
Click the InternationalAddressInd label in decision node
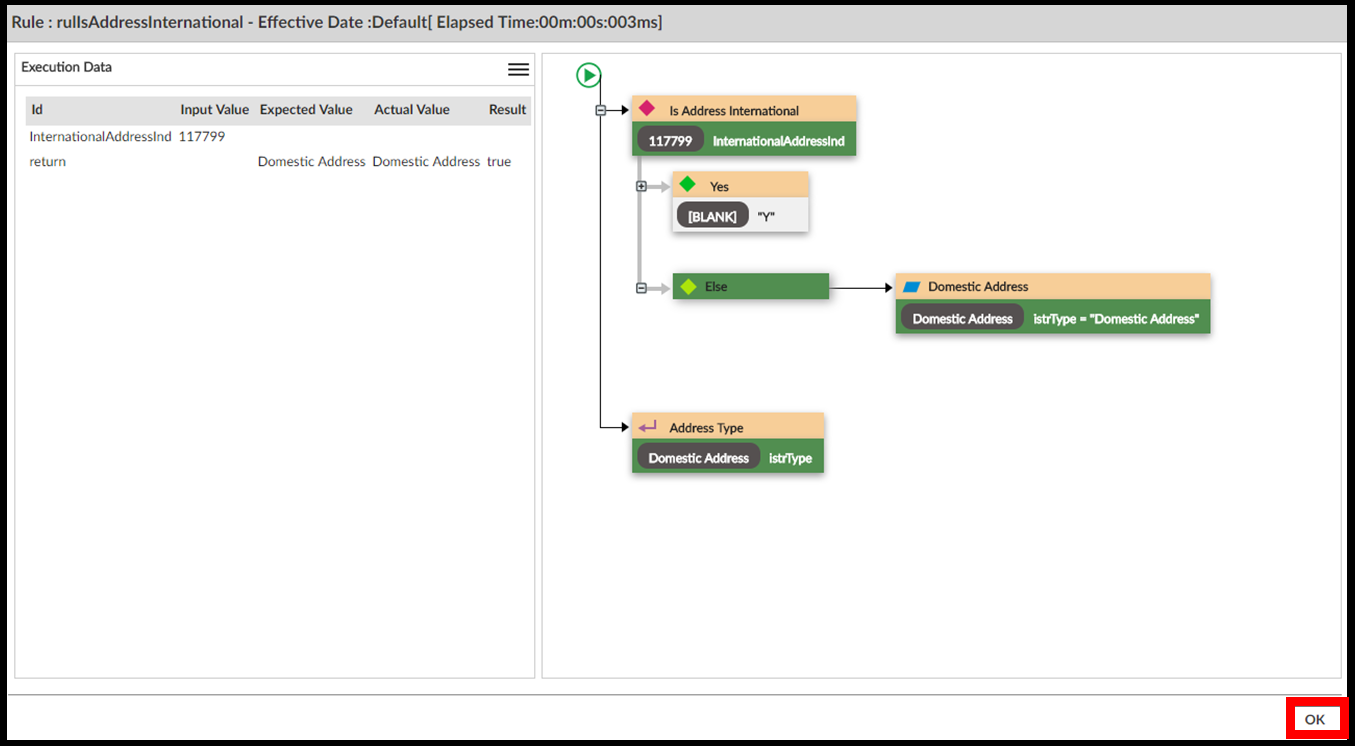[779, 141]
